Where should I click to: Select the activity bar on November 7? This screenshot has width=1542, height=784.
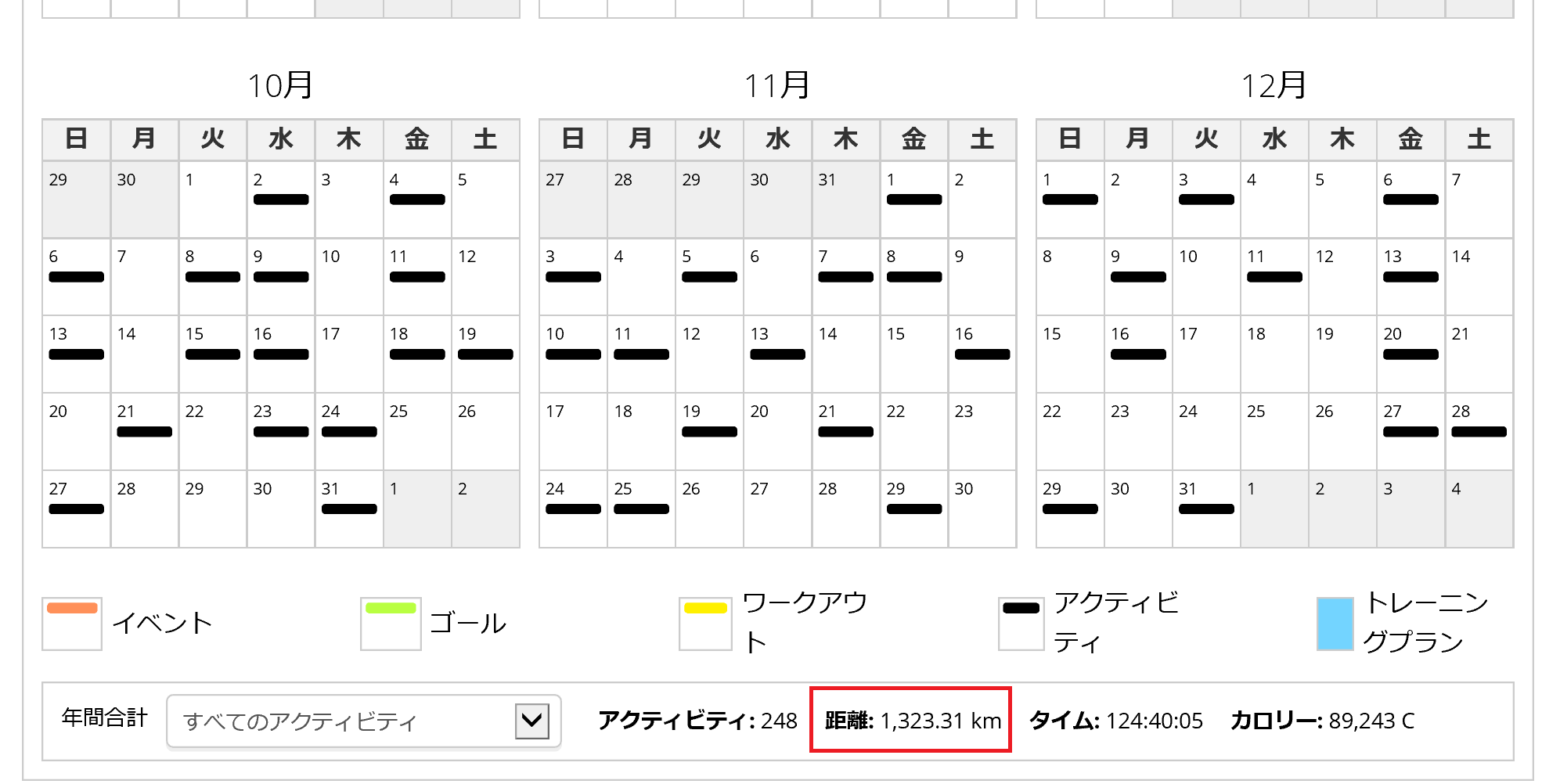tap(845, 277)
